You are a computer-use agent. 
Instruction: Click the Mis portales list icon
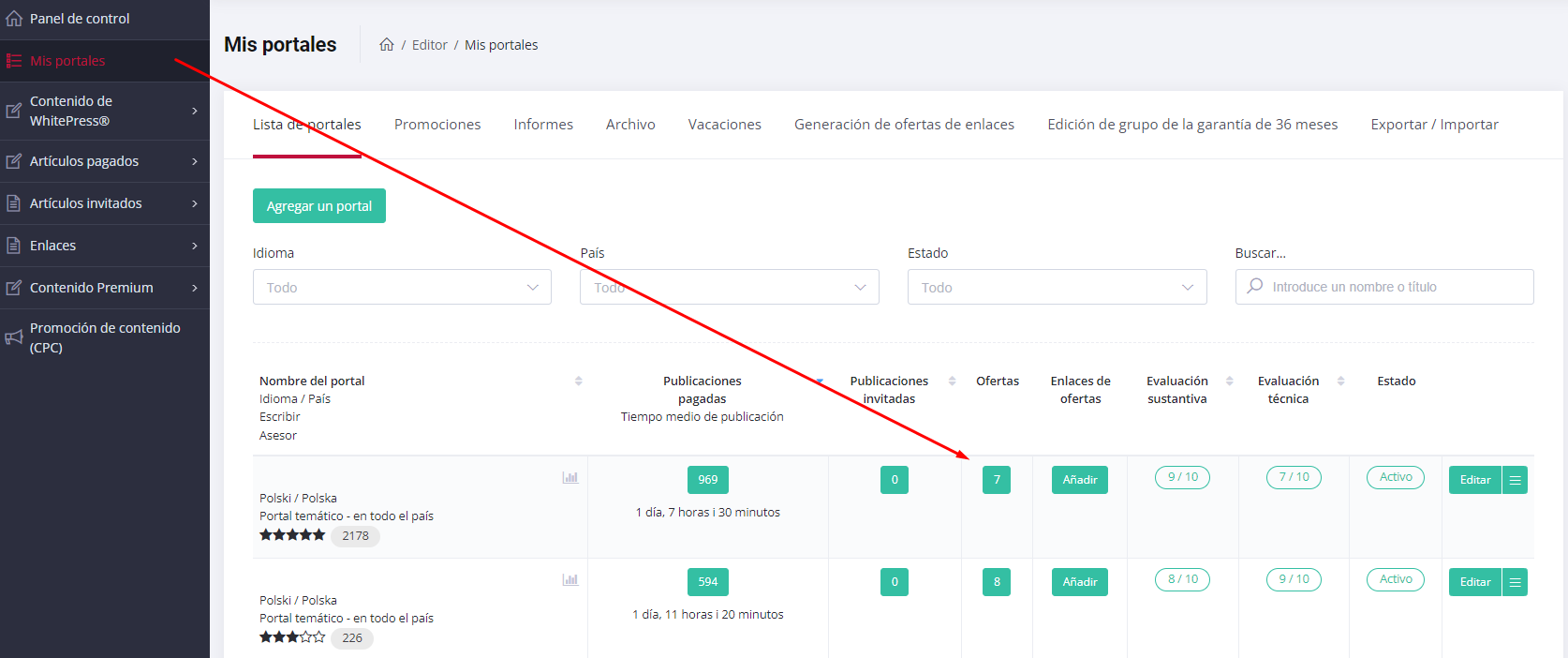coord(14,61)
